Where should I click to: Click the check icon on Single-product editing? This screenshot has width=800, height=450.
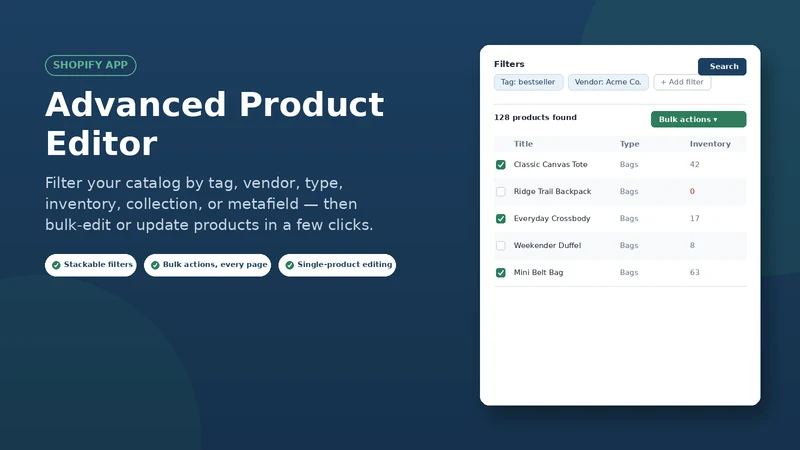(x=290, y=265)
